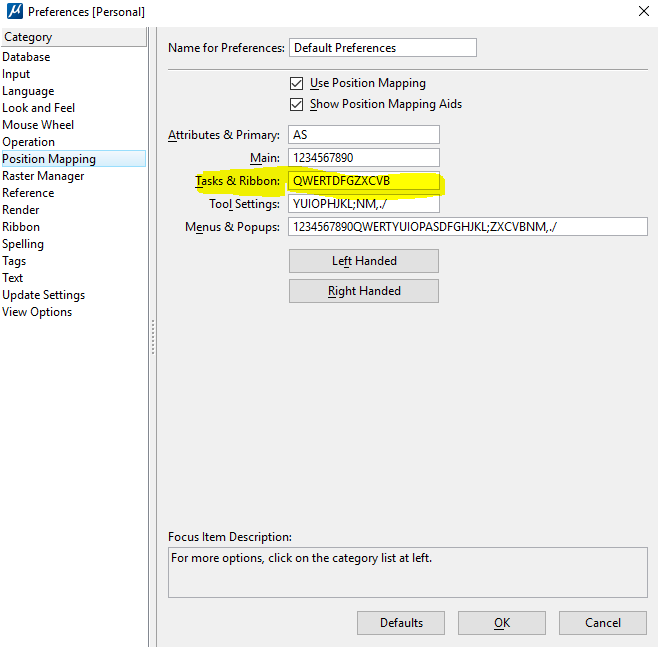
Task: Select Text category
Action: point(13,278)
